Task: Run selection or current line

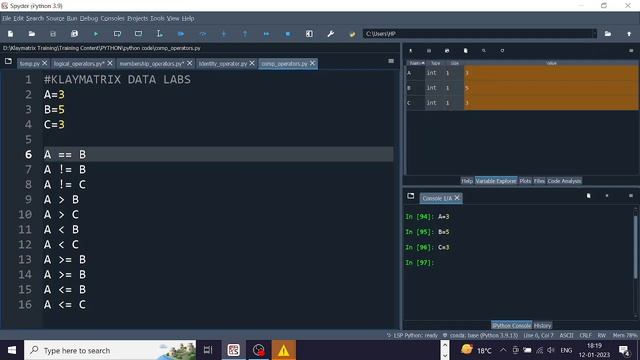Action: pyautogui.click(x=160, y=34)
